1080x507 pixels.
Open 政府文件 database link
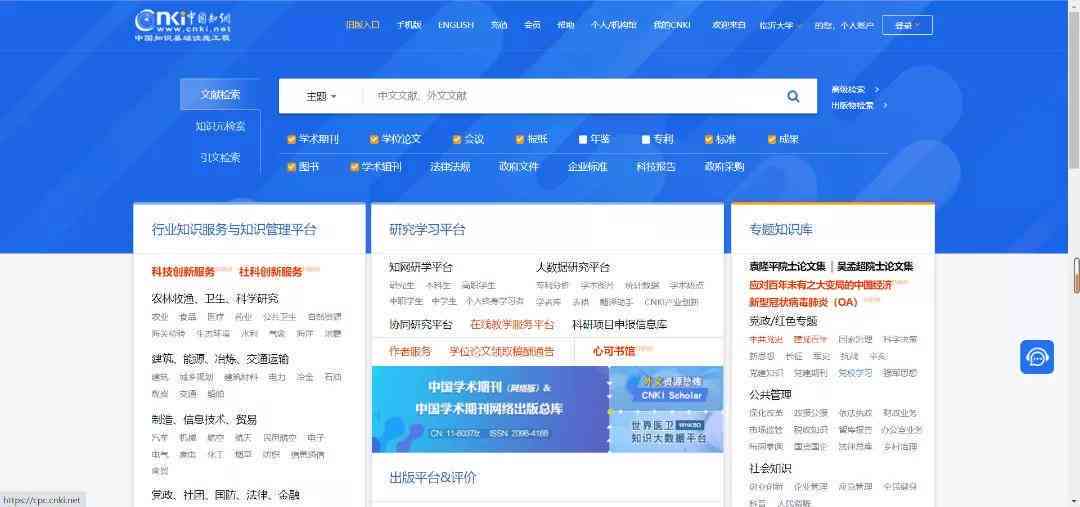519,167
